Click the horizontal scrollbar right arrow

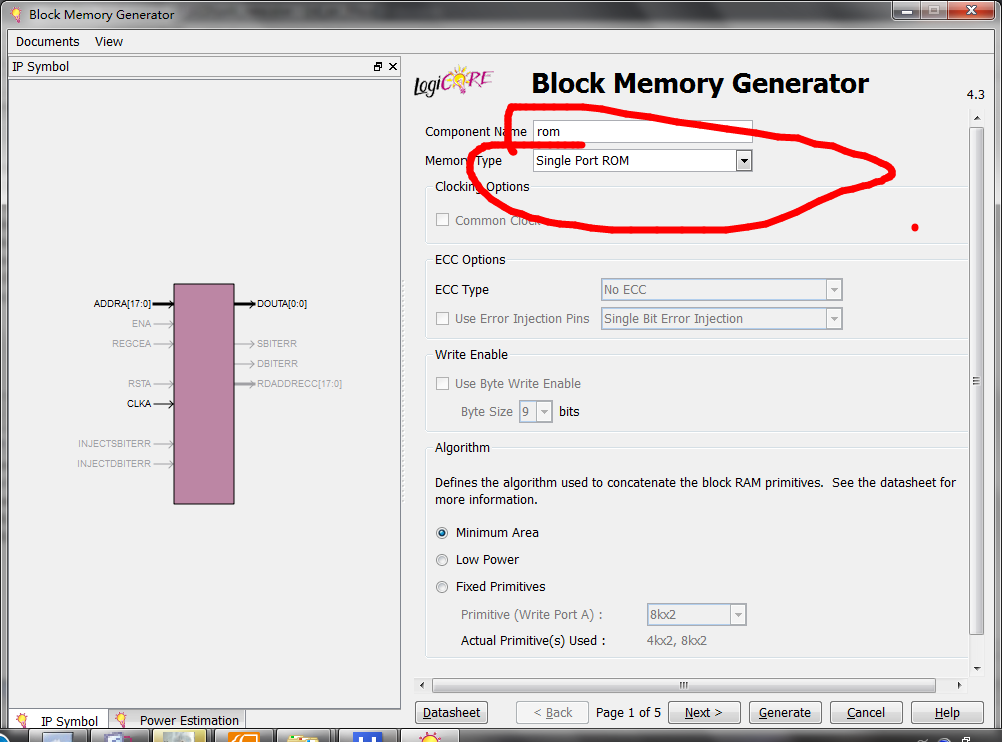pos(959,685)
